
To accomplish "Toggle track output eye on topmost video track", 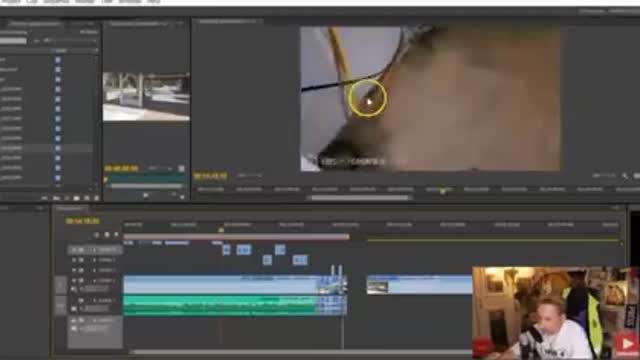I will click(x=74, y=249).
